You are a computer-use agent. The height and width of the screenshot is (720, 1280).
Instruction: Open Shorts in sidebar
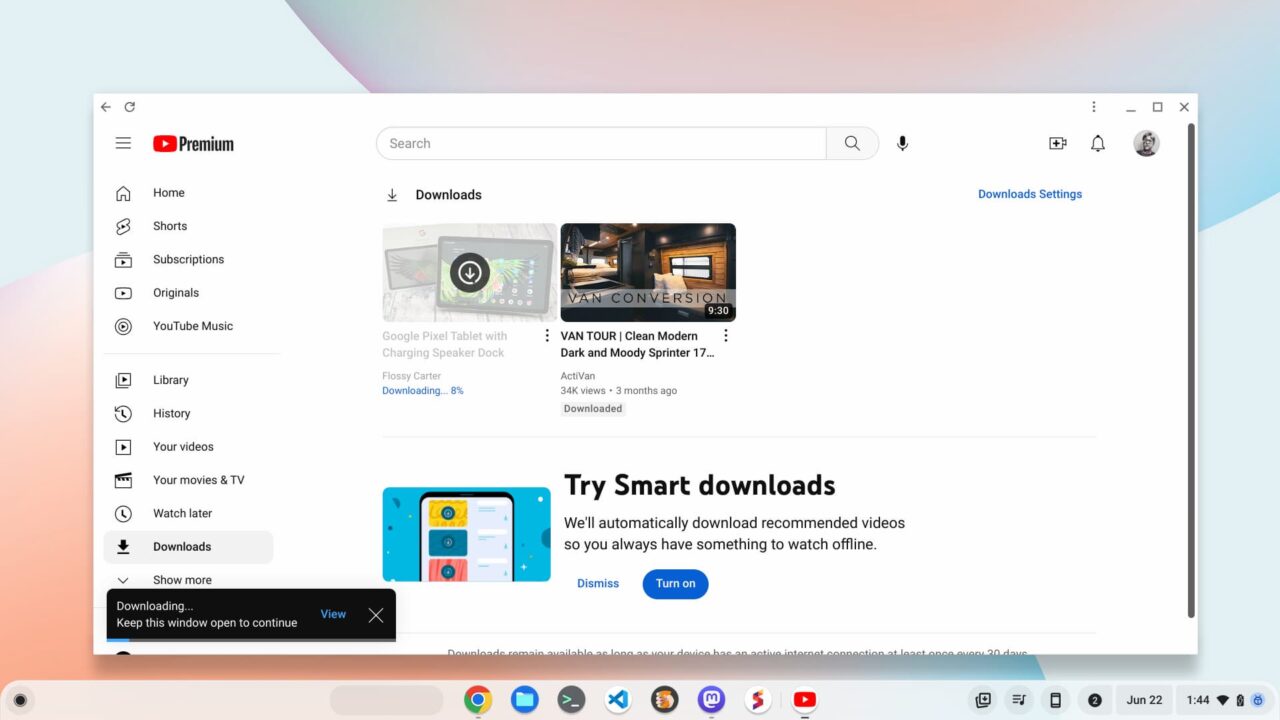(x=188, y=226)
